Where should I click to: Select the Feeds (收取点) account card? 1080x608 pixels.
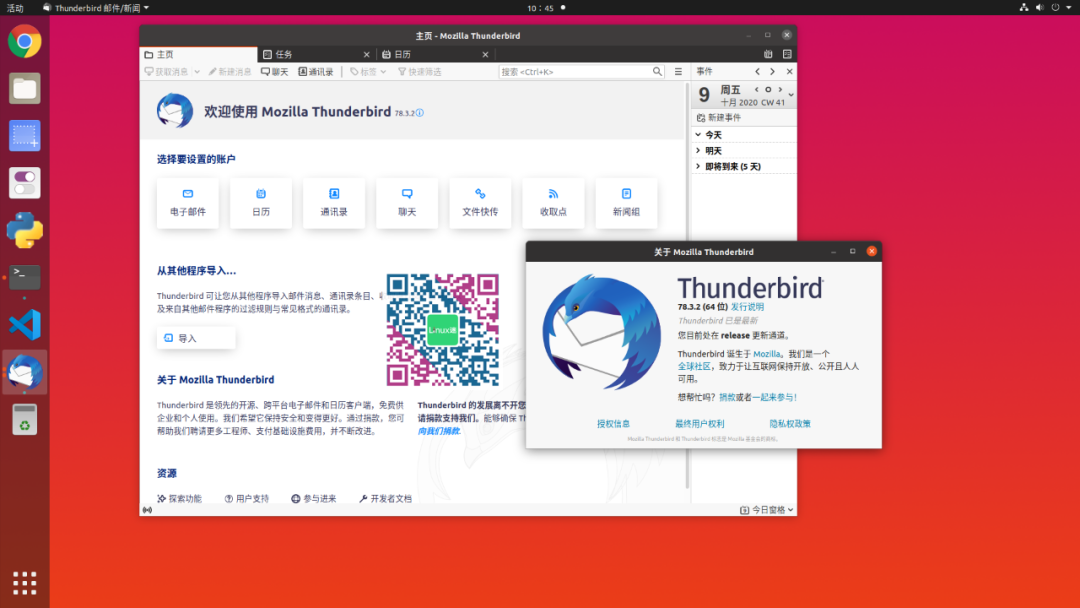point(553,203)
